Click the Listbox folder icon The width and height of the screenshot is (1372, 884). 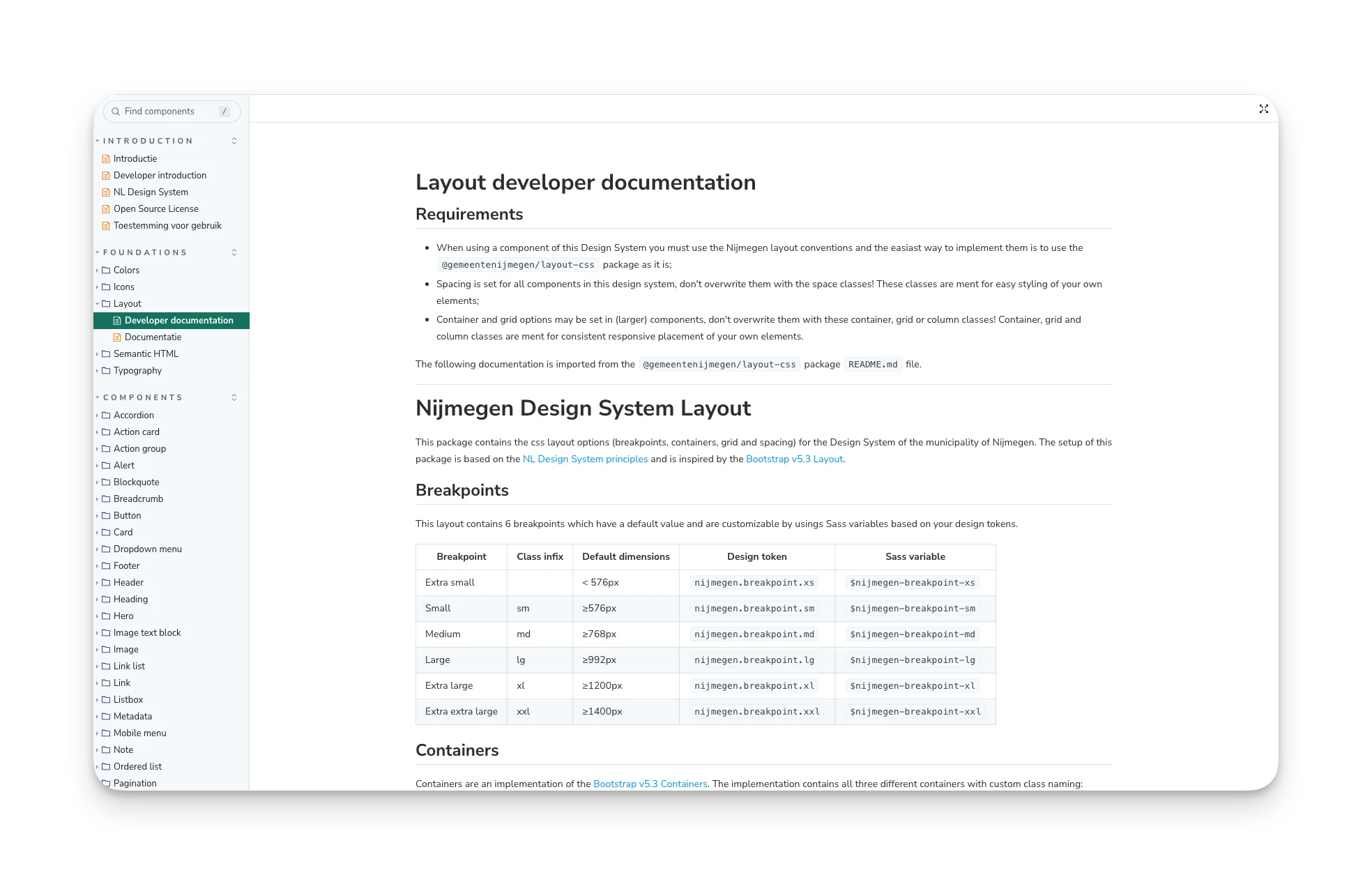(106, 700)
